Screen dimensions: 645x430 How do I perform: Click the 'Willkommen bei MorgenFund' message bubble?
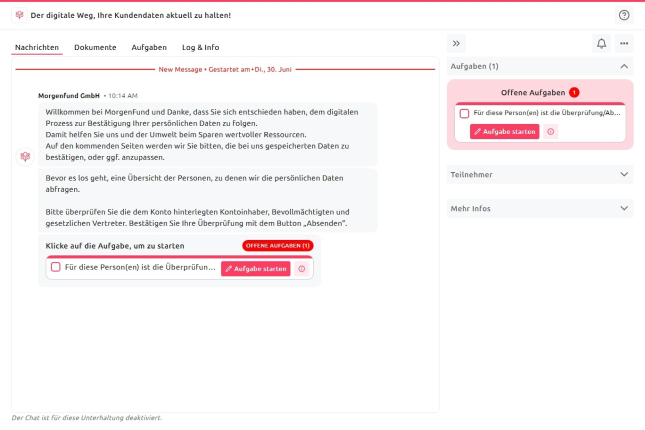(208, 135)
